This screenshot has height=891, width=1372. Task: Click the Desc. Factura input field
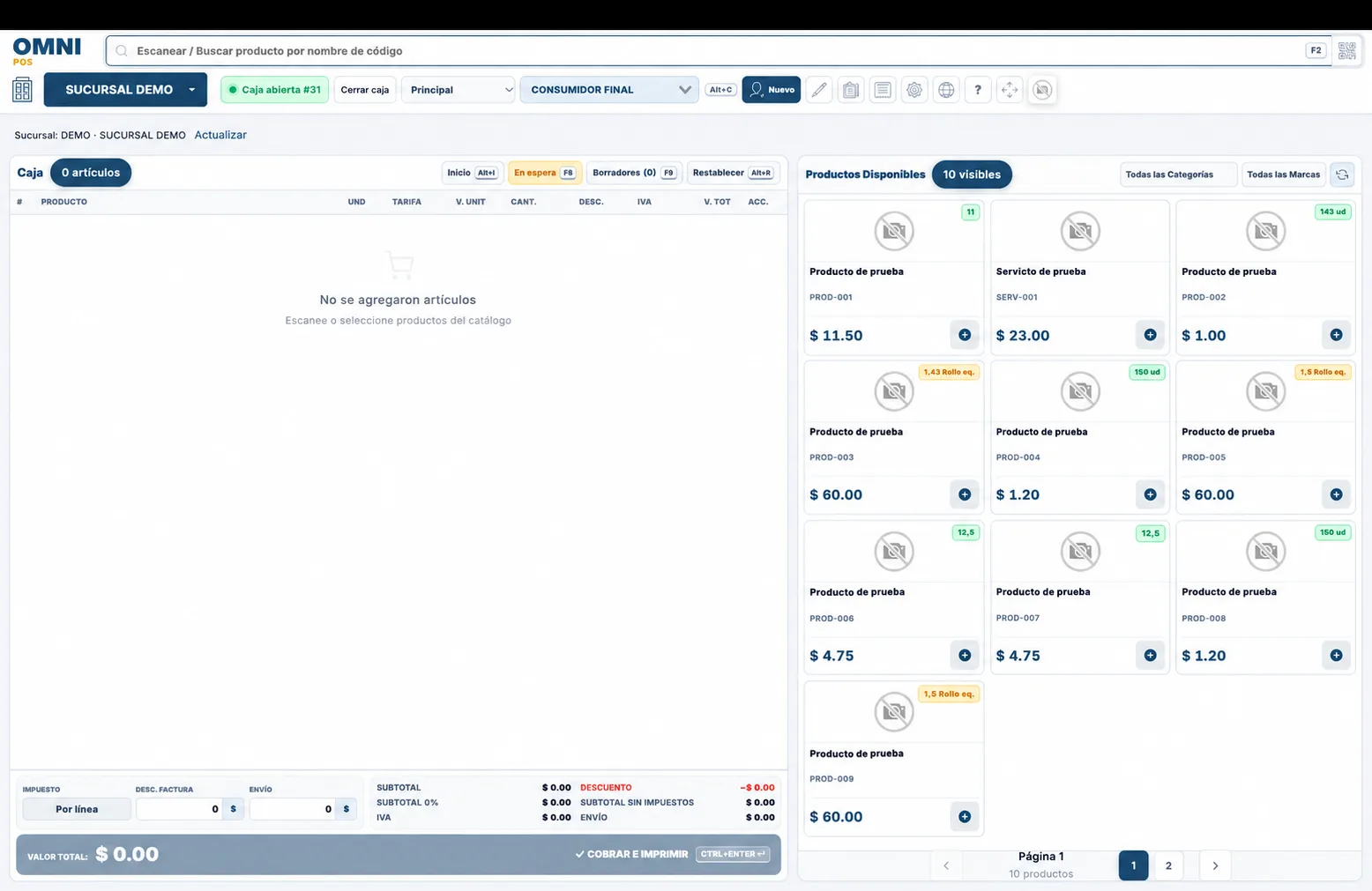179,809
